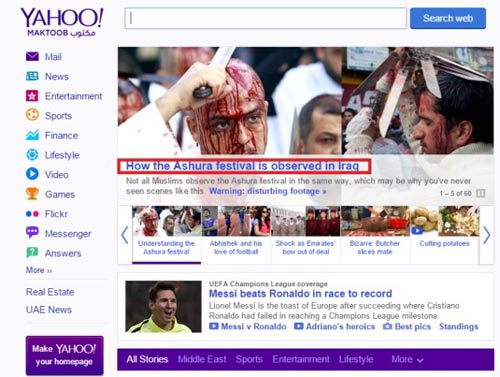Show next carousel stories with right arrow
Screen dimensions: 500x377
486,235
